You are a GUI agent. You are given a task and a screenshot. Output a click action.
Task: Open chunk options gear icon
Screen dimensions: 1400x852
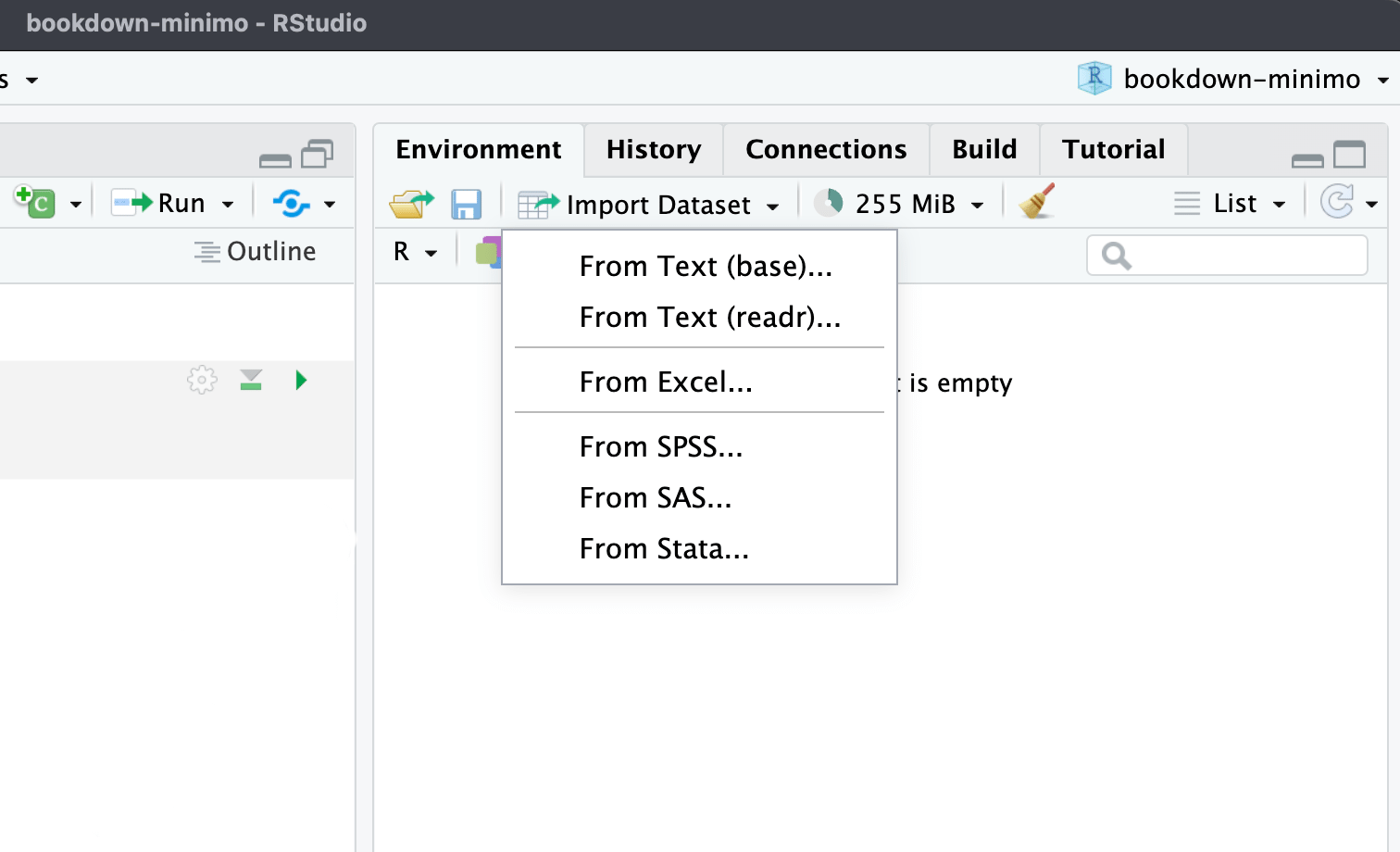point(202,380)
